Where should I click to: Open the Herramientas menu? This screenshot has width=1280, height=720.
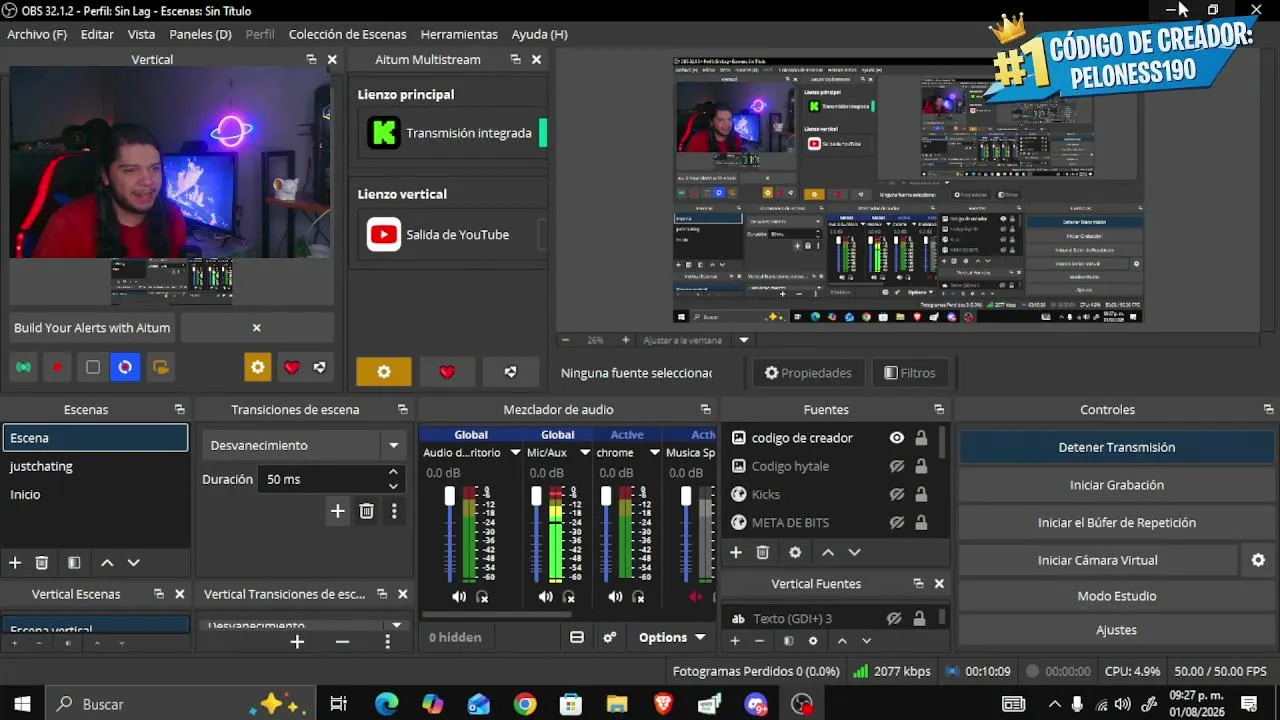[457, 34]
